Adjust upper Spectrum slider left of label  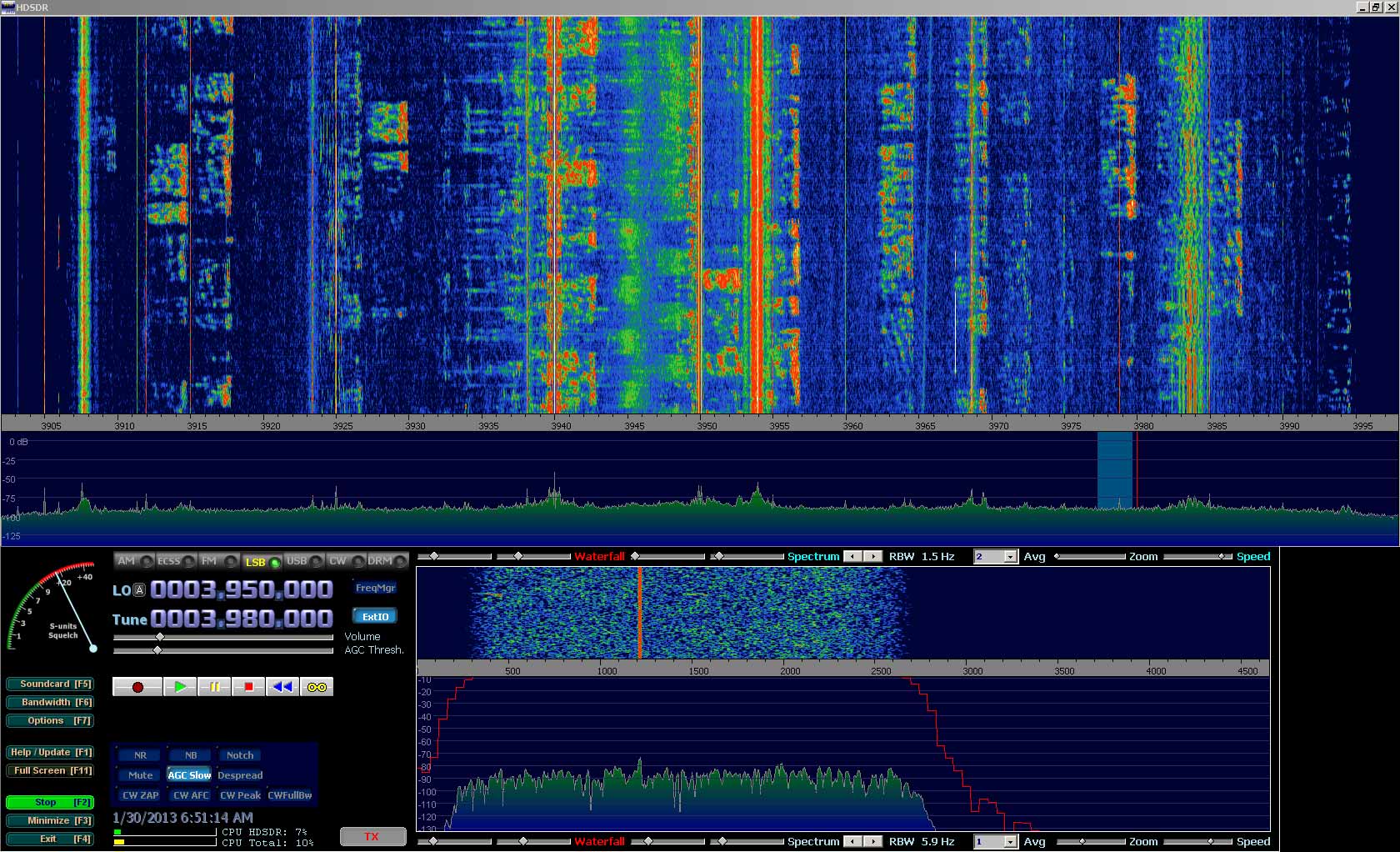coord(747,556)
